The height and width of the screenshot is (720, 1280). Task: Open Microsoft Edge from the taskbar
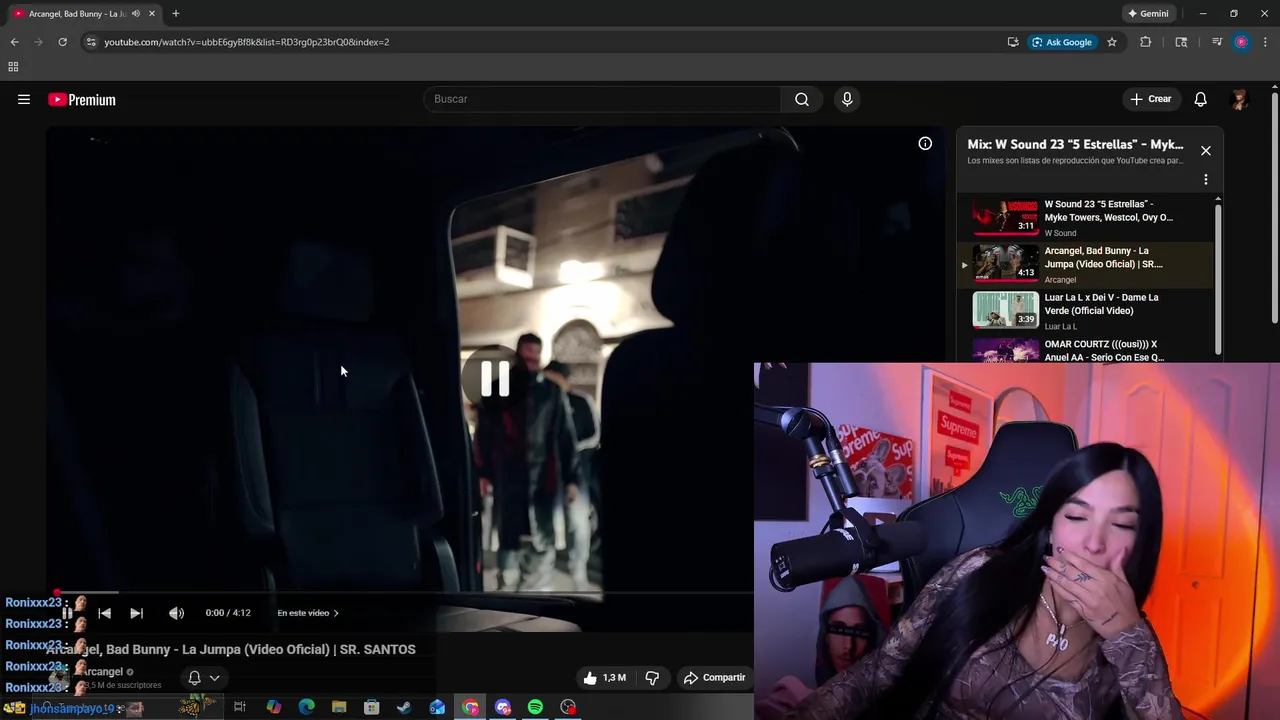[x=306, y=707]
